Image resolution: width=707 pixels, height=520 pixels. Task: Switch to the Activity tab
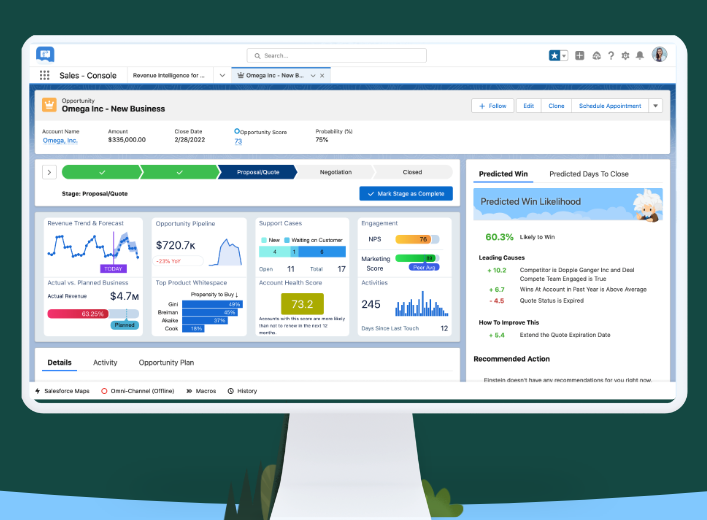tap(105, 362)
